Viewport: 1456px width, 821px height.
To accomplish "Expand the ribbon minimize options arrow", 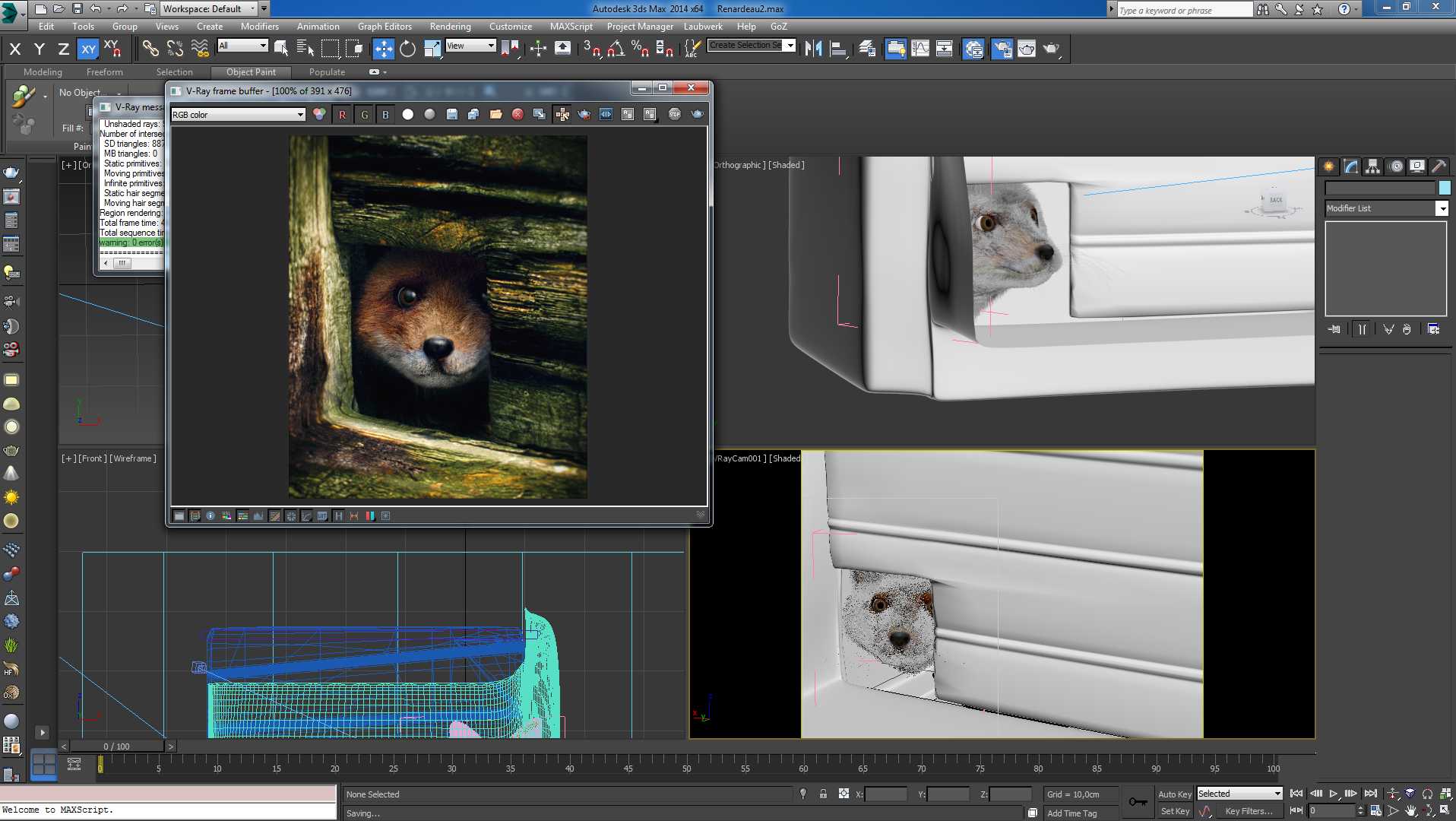I will [x=385, y=72].
